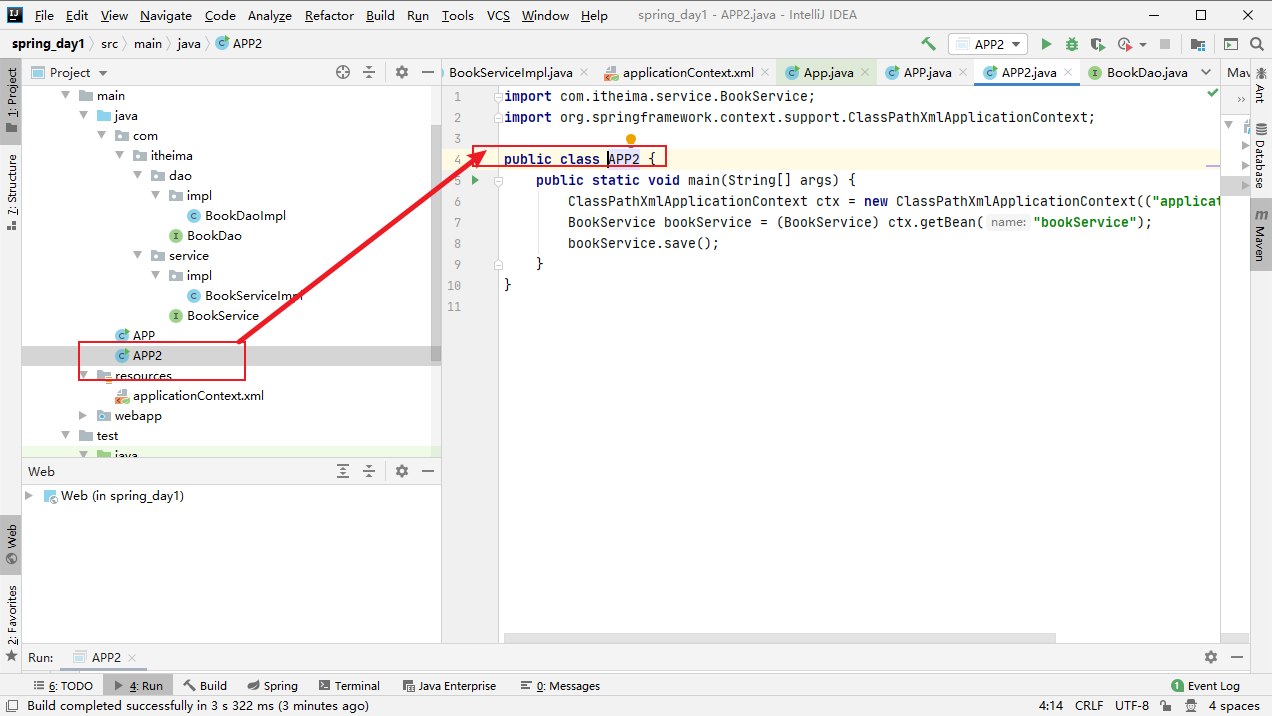1272x716 pixels.
Task: Collapse the itheima package
Action: (x=120, y=155)
